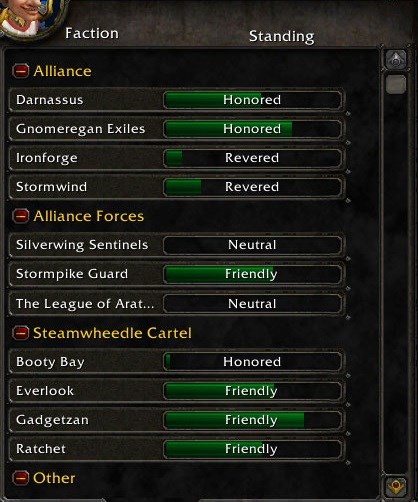Select the Darnassus faction row
Viewport: 418px width, 502px height.
[177, 100]
